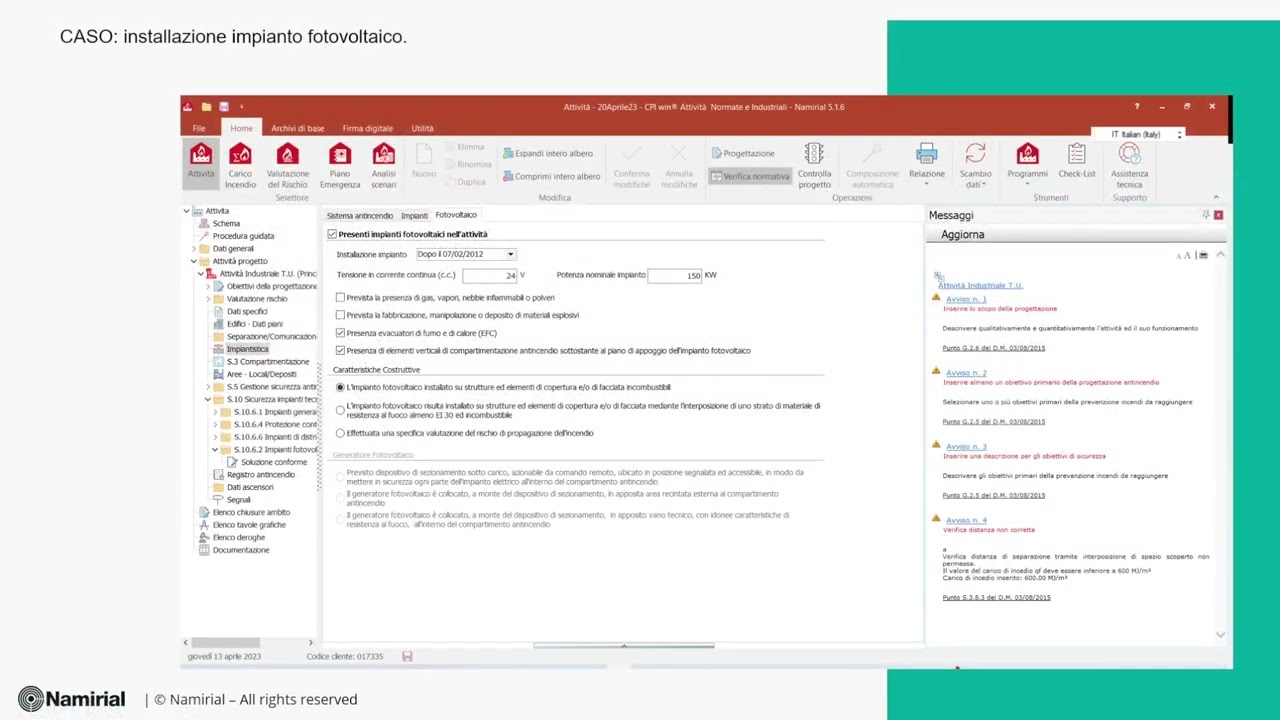Image resolution: width=1280 pixels, height=720 pixels.
Task: Open the File menu
Action: coord(199,128)
